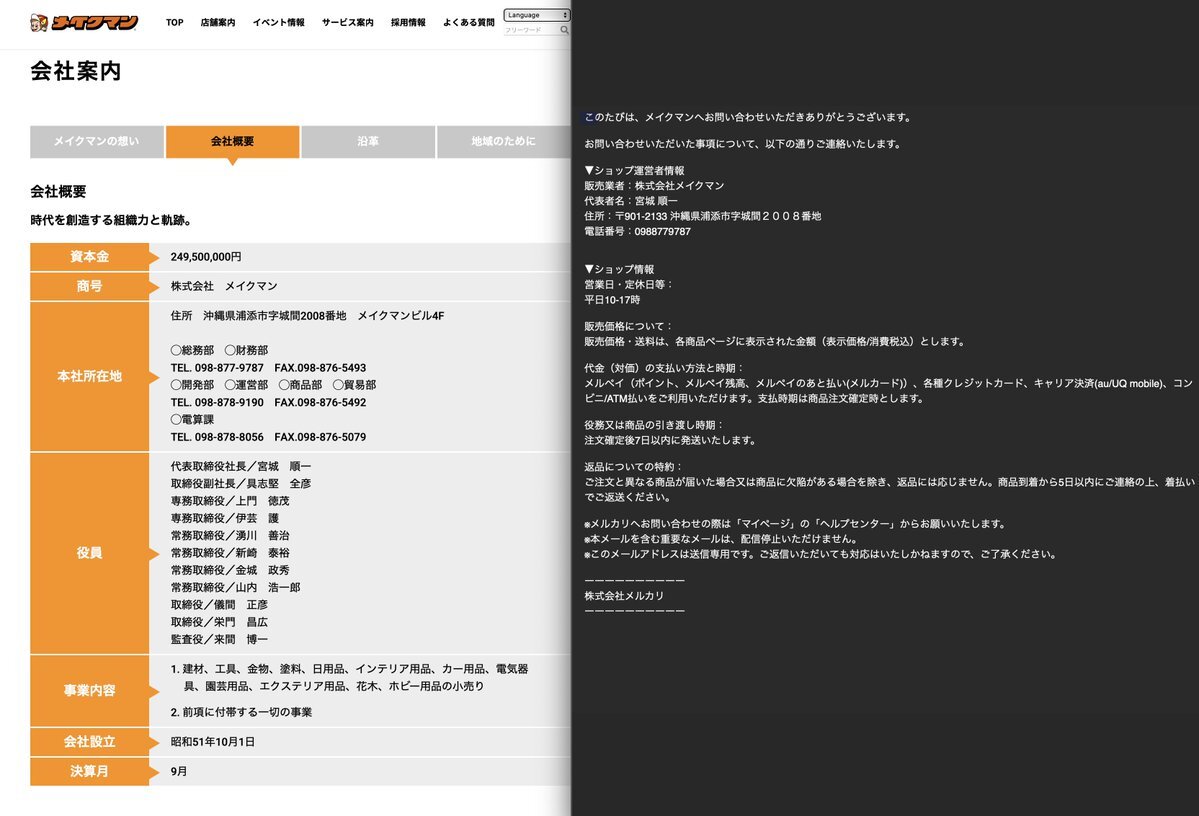1199x816 pixels.
Task: Open the Language dropdown
Action: 537,15
